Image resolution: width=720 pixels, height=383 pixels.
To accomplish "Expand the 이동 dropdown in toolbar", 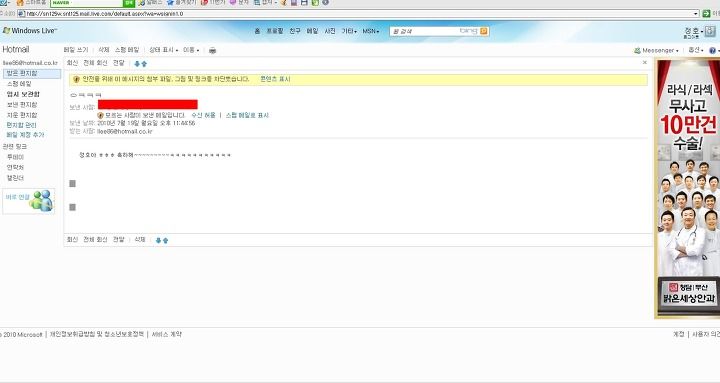I will click(191, 50).
